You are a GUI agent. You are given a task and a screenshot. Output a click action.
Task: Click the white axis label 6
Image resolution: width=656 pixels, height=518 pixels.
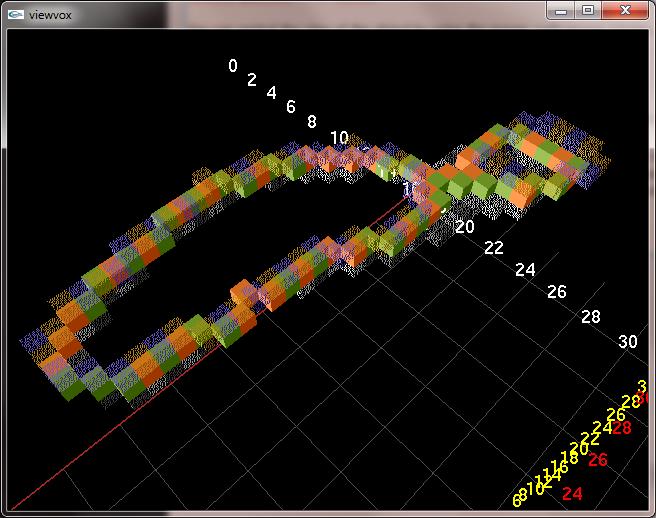click(x=291, y=107)
